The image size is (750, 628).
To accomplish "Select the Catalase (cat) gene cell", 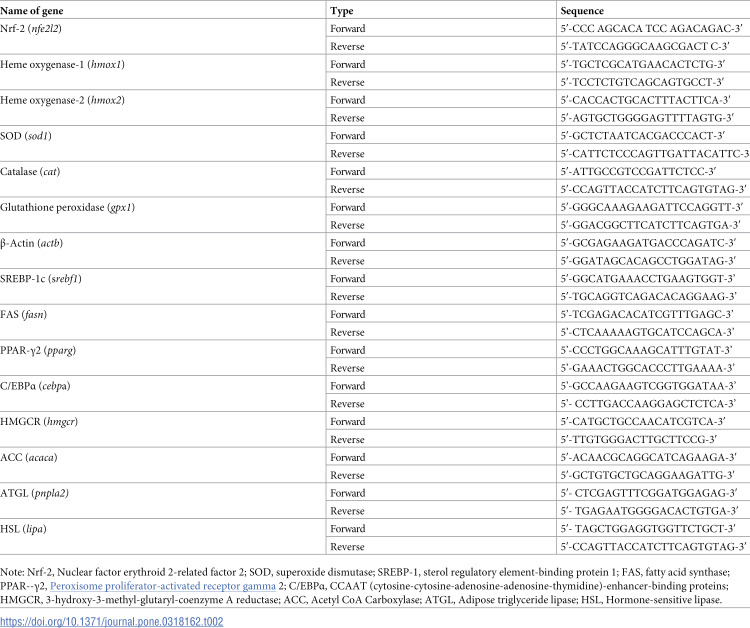I will point(163,180).
